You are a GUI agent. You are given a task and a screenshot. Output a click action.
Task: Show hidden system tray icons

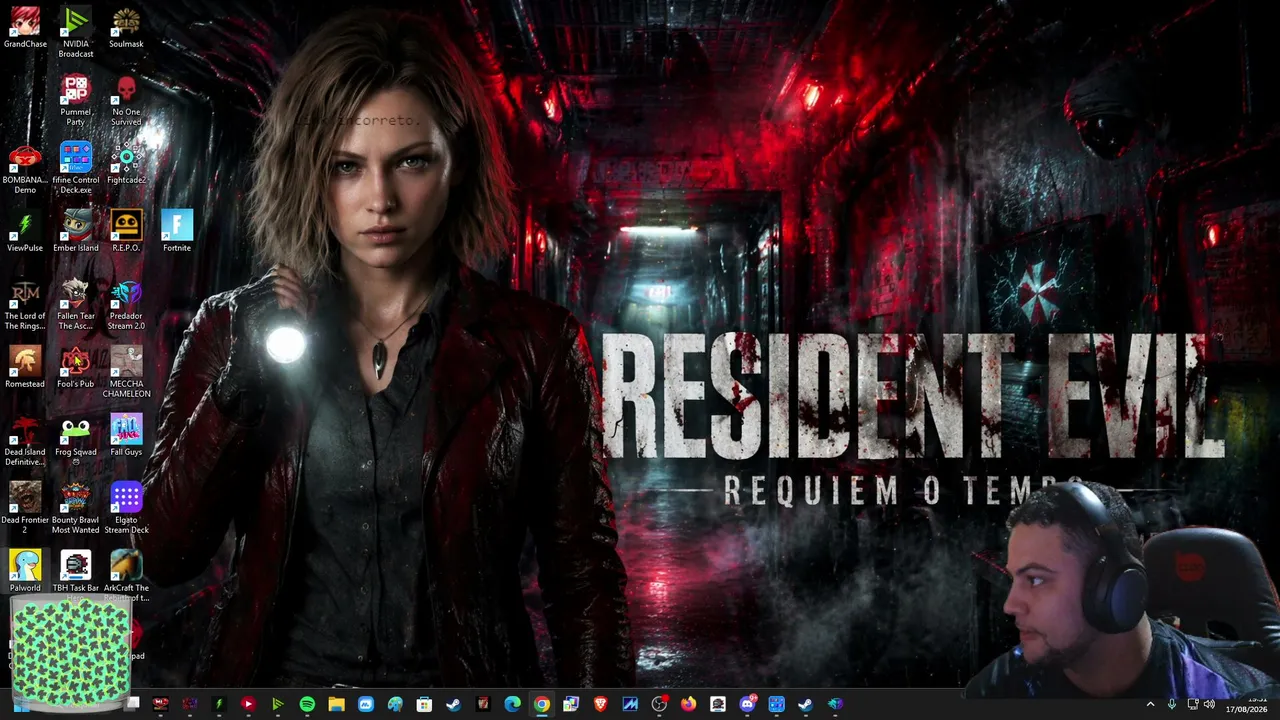(x=1150, y=704)
